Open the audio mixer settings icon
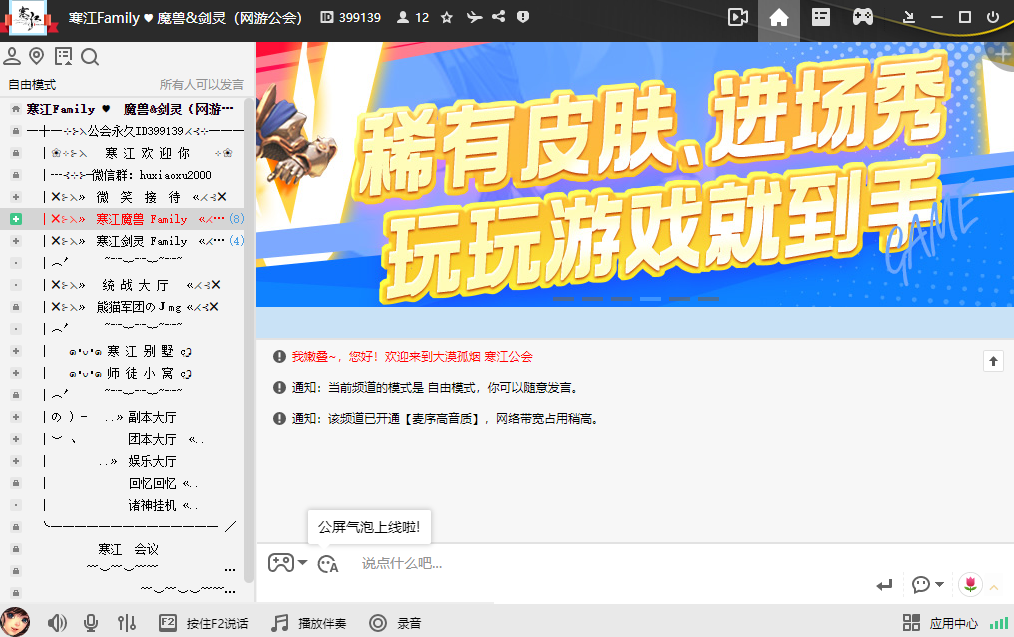Screen dimensions: 1014x637 tap(127, 623)
